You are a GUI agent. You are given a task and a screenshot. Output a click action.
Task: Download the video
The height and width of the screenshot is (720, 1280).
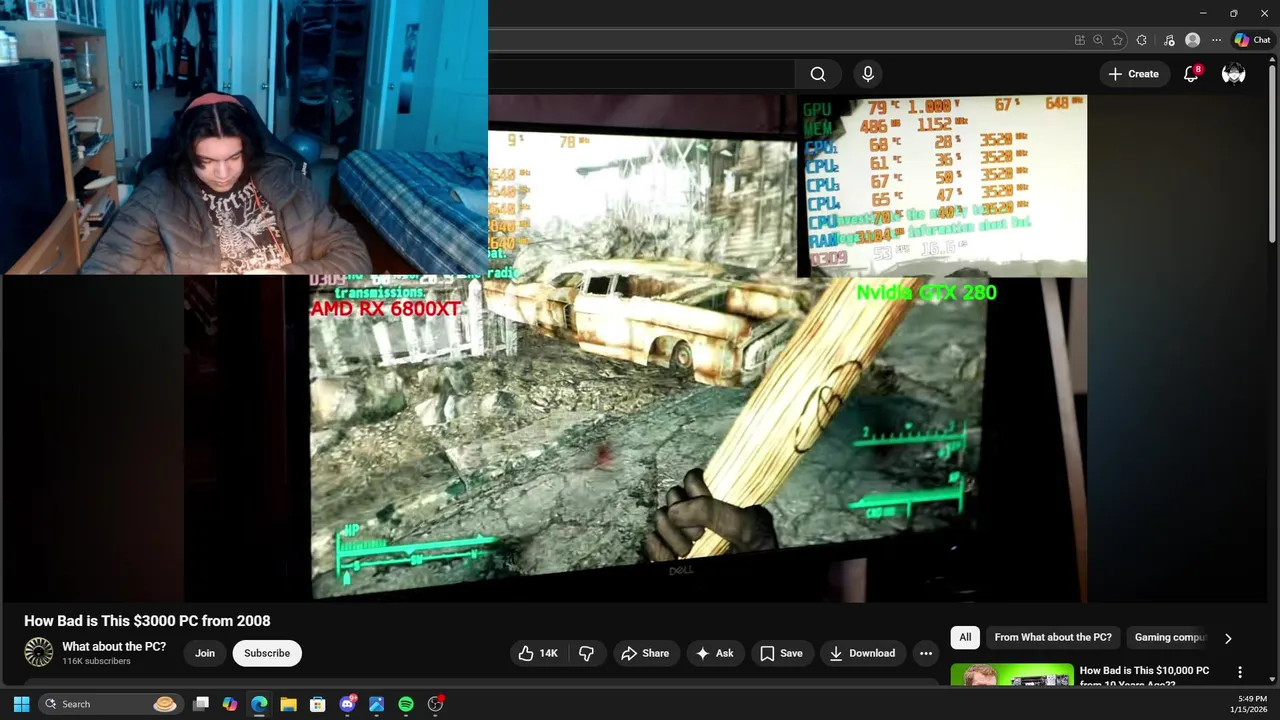point(863,653)
